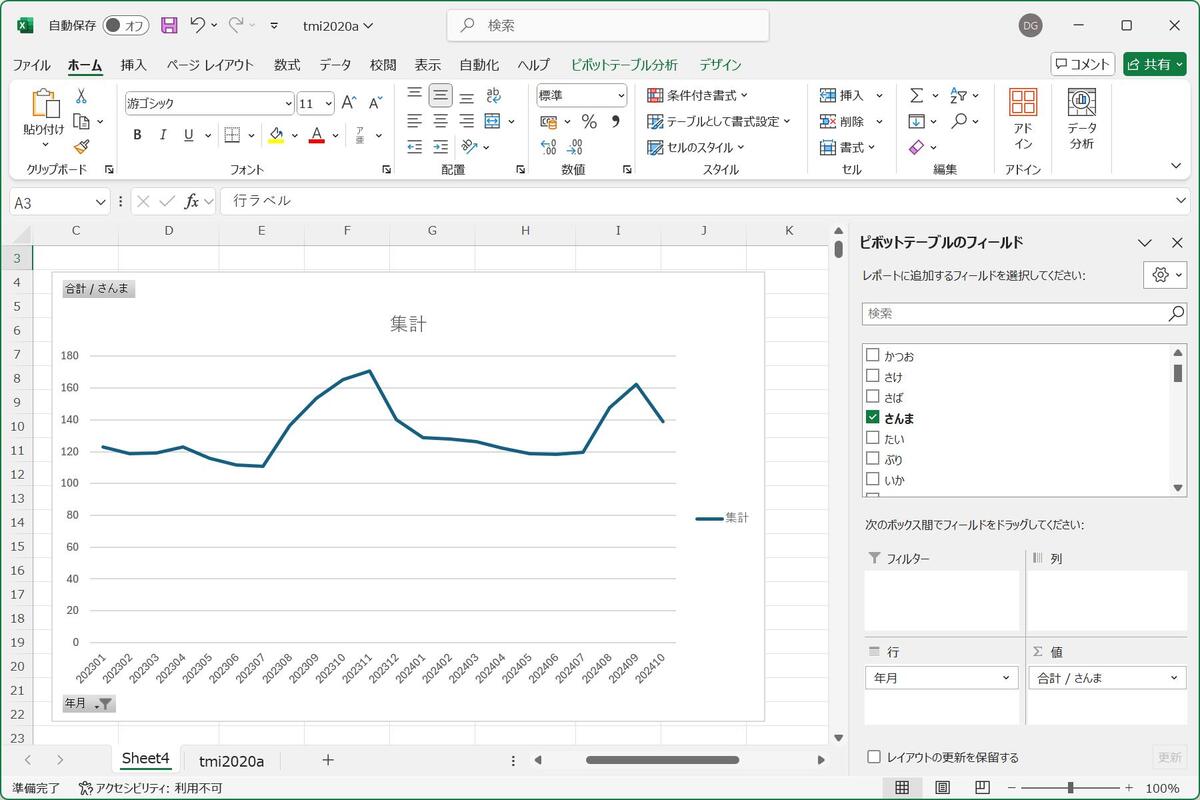The image size is (1200, 800).
Task: Open 条件付き書式 conditional formatting
Action: point(698,96)
